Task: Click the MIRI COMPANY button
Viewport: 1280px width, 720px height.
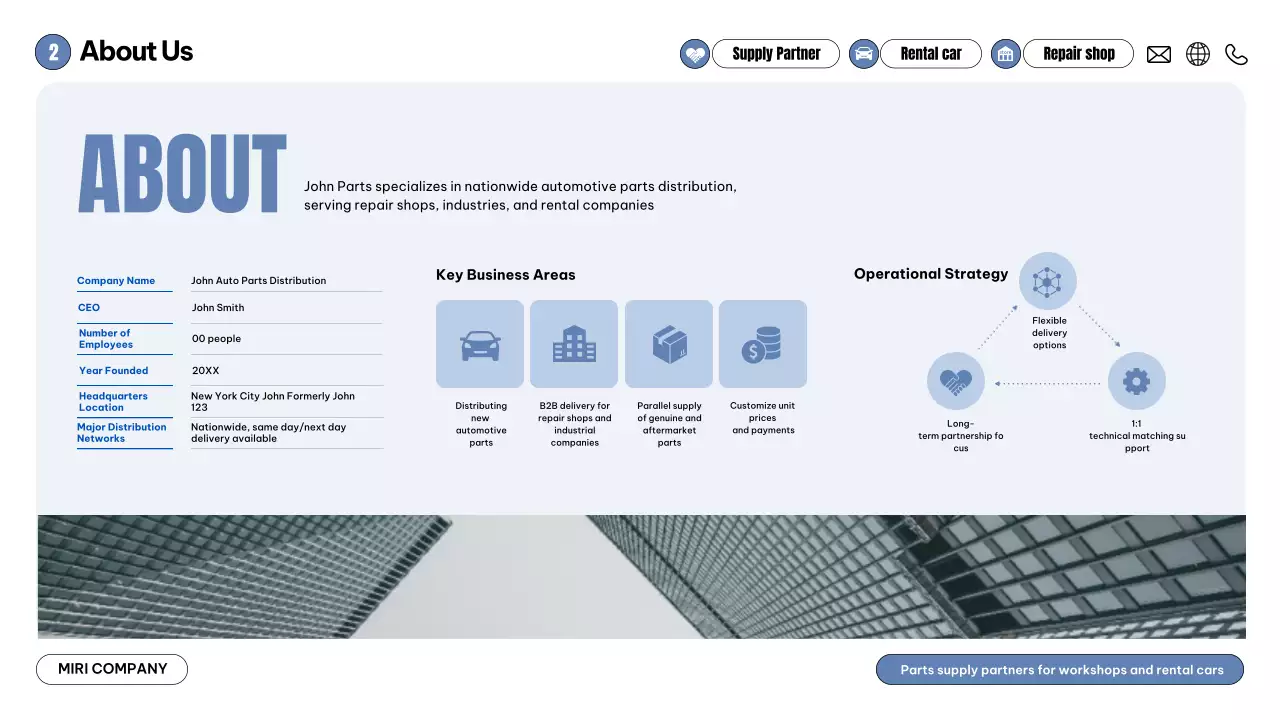Action: (112, 669)
